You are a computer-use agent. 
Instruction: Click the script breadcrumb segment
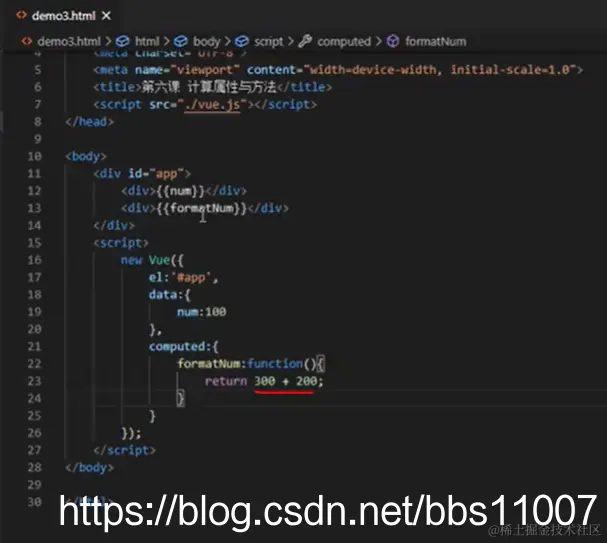coord(268,41)
